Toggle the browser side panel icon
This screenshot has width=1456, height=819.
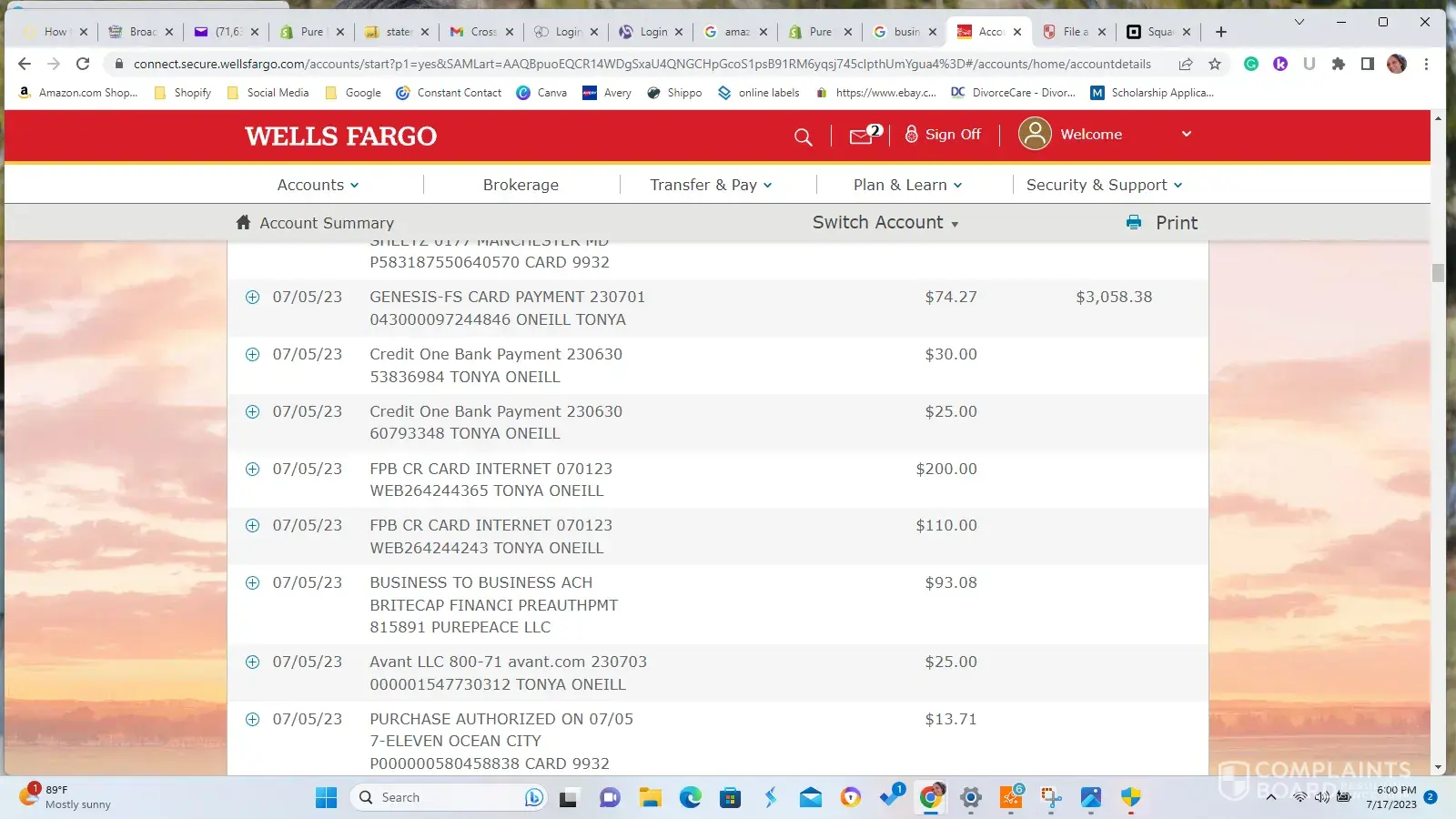1367,64
